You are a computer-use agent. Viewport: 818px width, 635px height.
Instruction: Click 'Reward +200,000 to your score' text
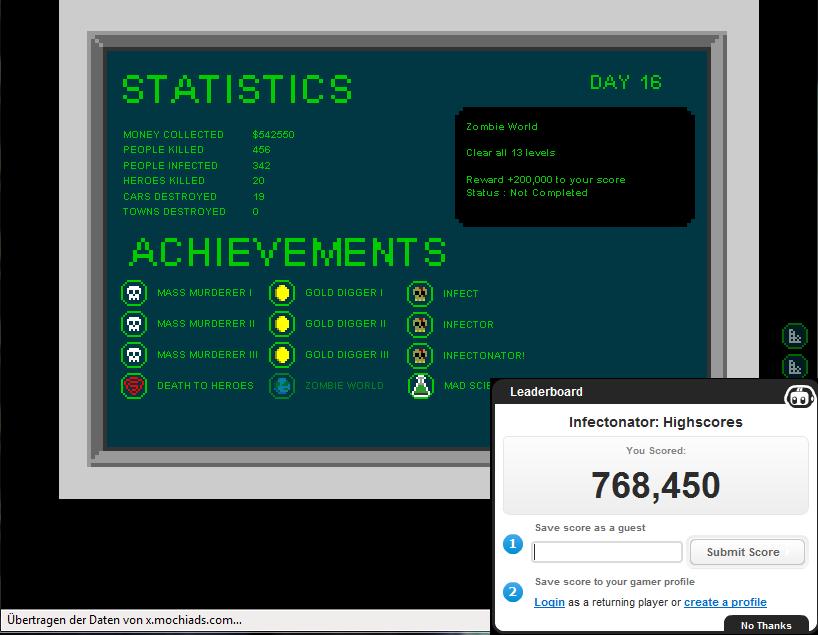545,179
